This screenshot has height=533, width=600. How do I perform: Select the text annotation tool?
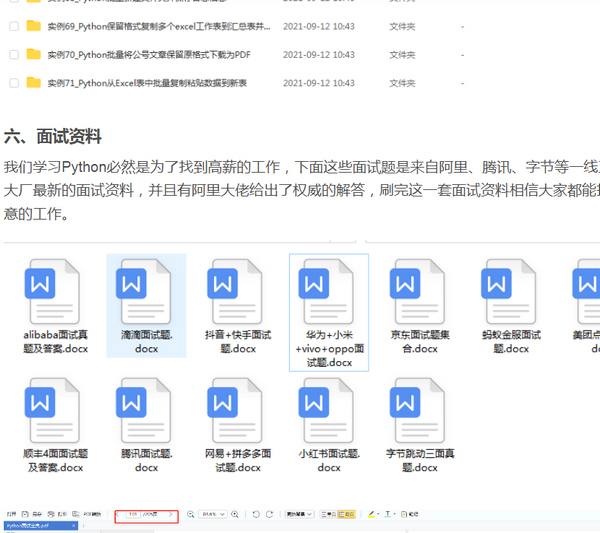point(388,514)
